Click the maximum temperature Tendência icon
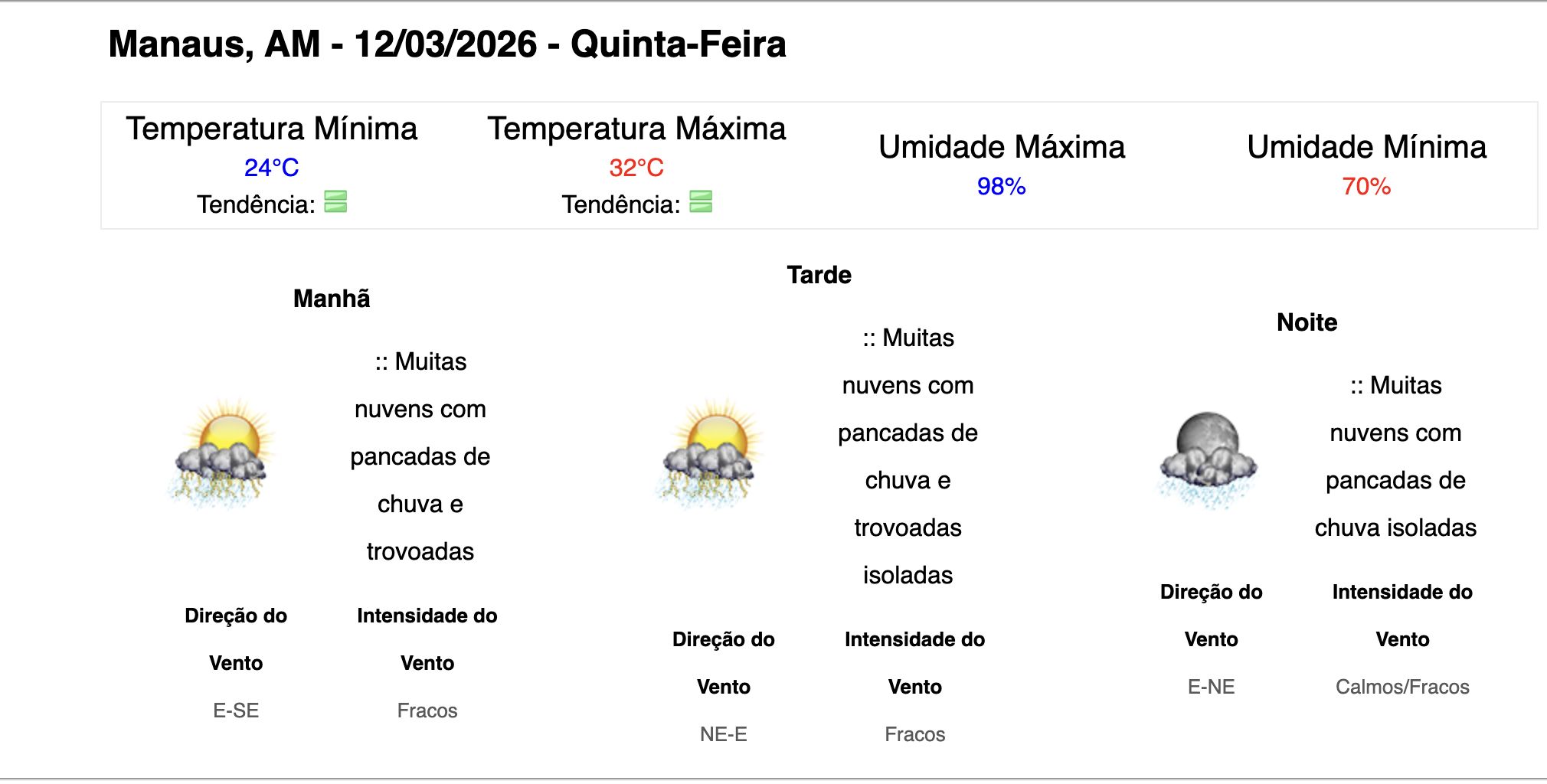The image size is (1547, 784). [x=701, y=202]
